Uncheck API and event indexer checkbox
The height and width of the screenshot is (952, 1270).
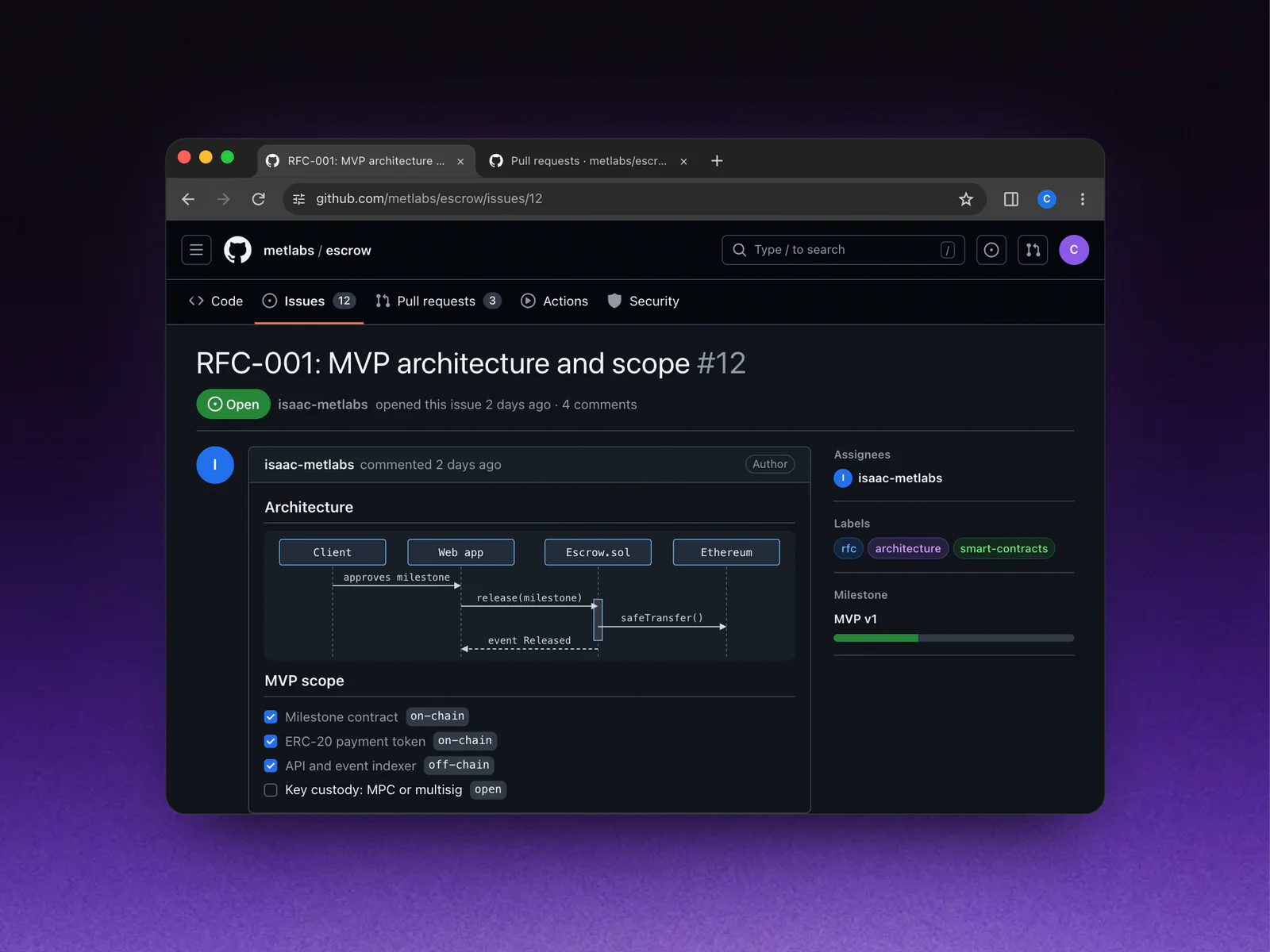point(271,766)
